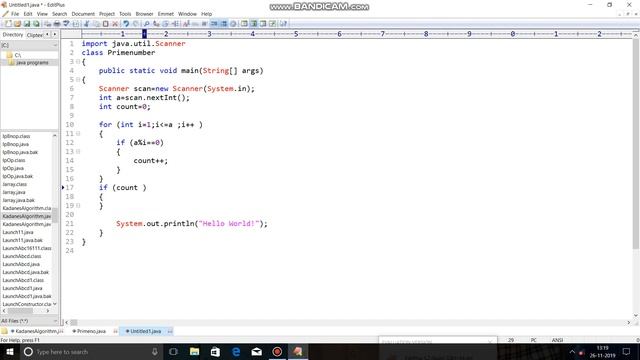Open Find with the magnifier icon
This screenshot has width=640, height=360.
[146, 24]
